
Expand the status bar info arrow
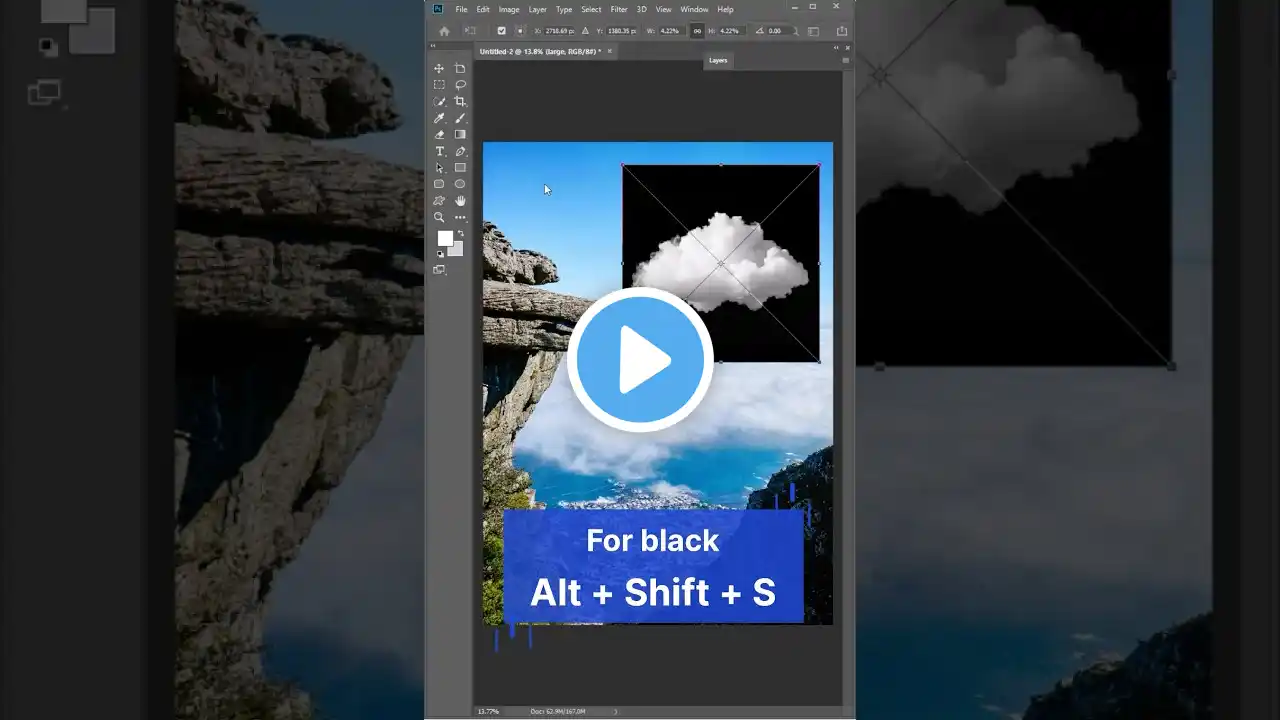pos(615,711)
